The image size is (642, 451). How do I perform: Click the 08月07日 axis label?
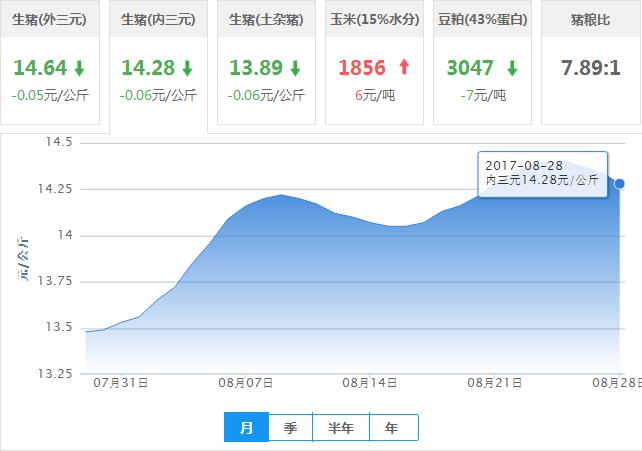[x=246, y=383]
